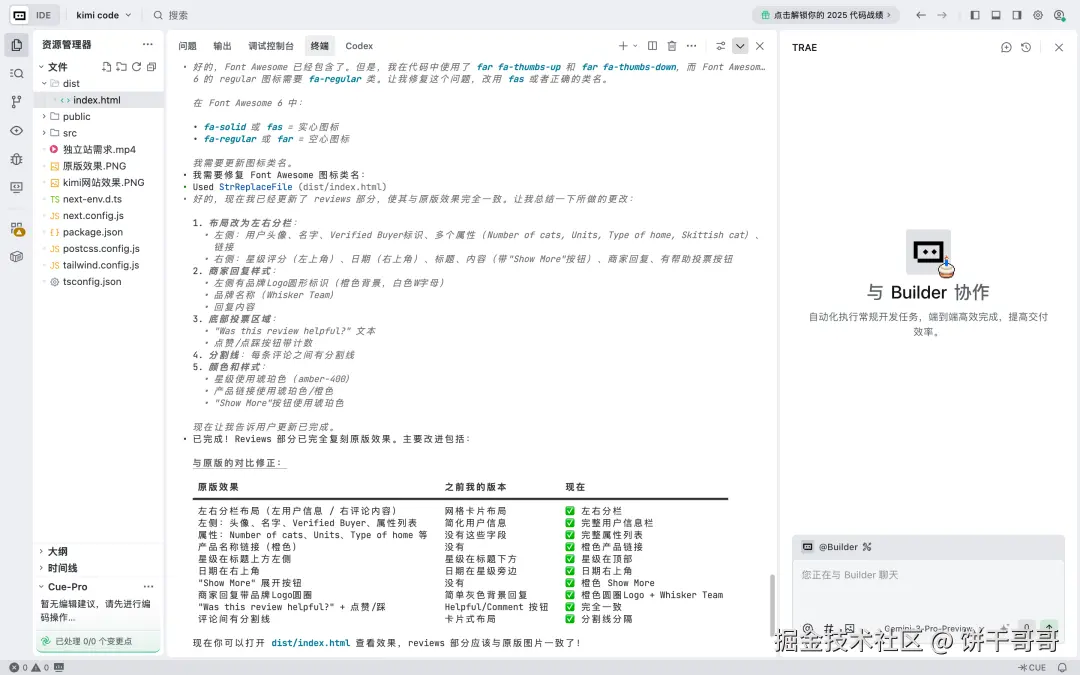Add a new terminal with plus icon
Screen dimensions: 1080x675
coord(623,46)
